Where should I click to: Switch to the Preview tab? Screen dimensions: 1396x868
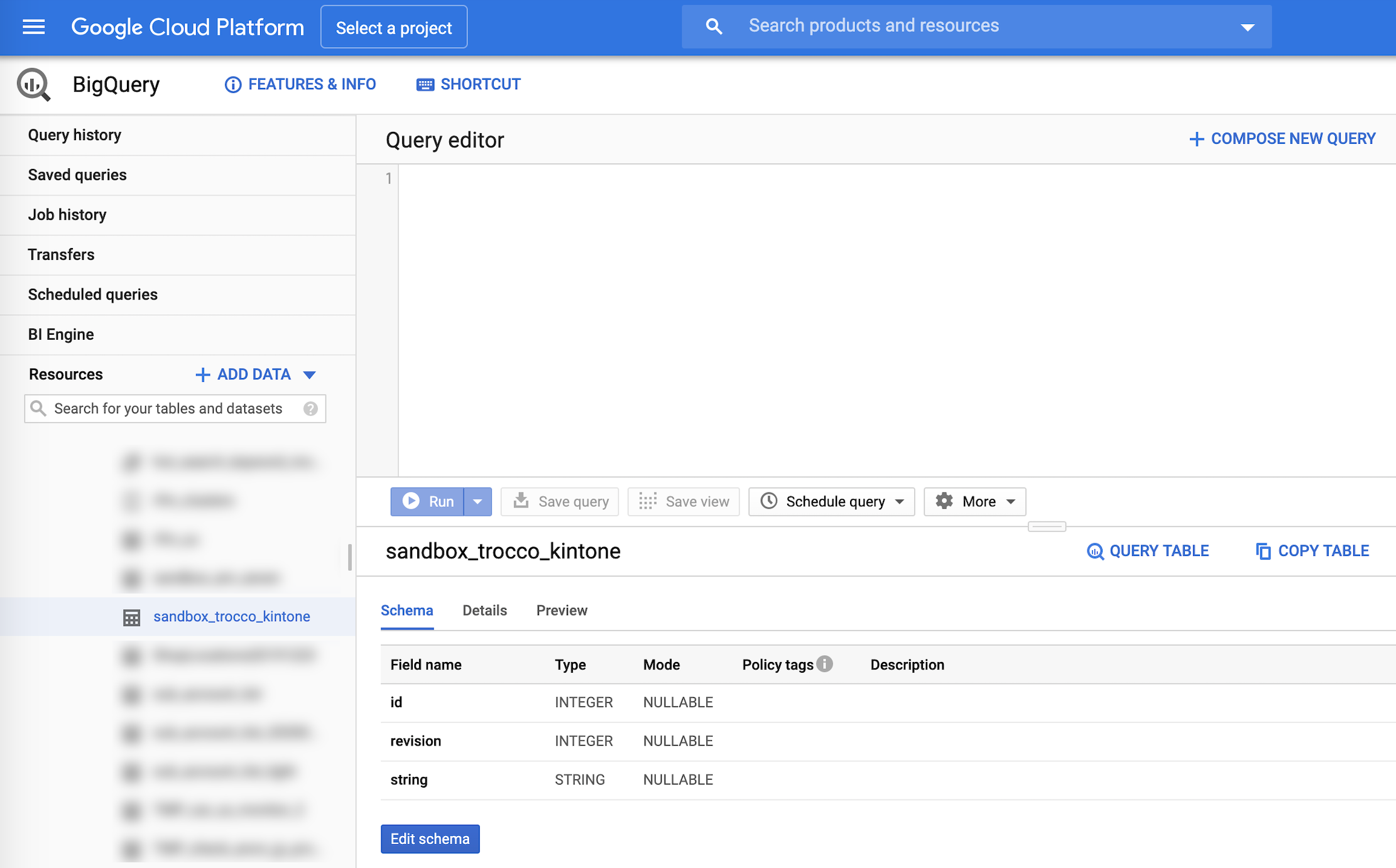(x=562, y=610)
